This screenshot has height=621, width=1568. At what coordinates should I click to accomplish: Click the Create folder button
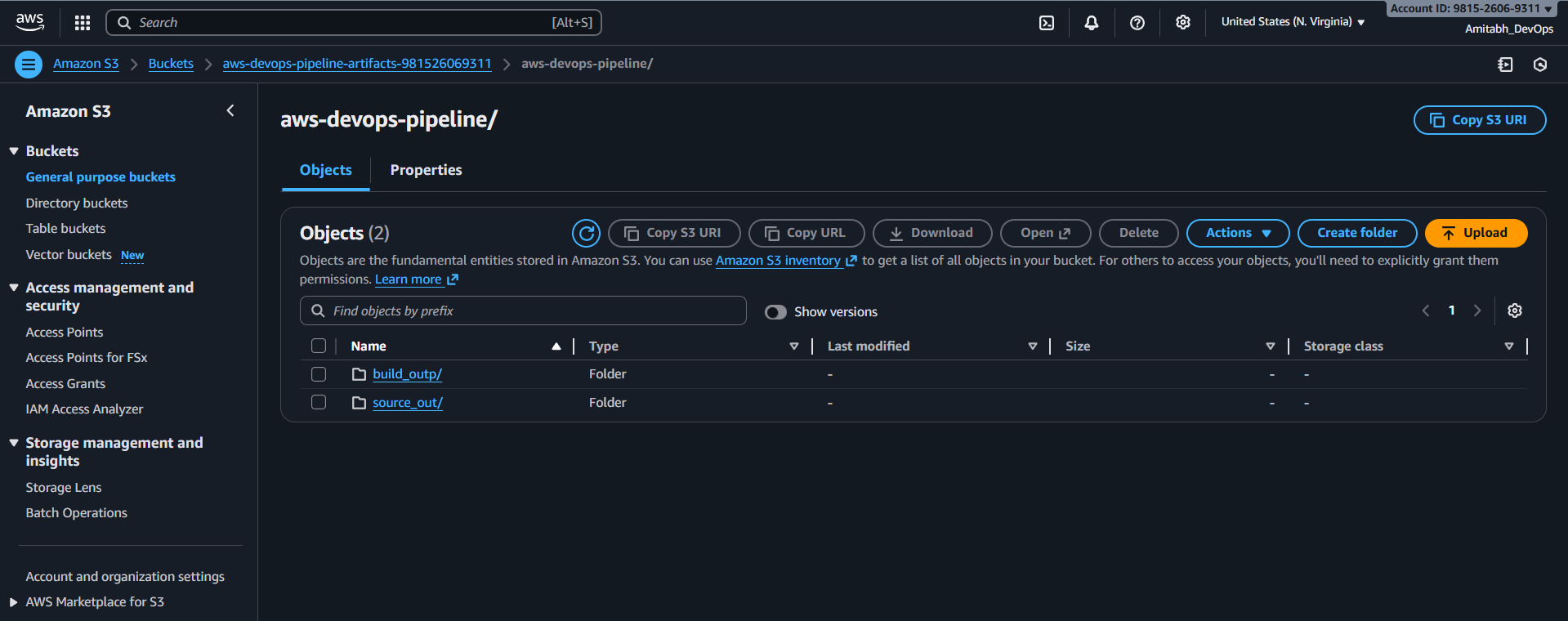(x=1356, y=233)
